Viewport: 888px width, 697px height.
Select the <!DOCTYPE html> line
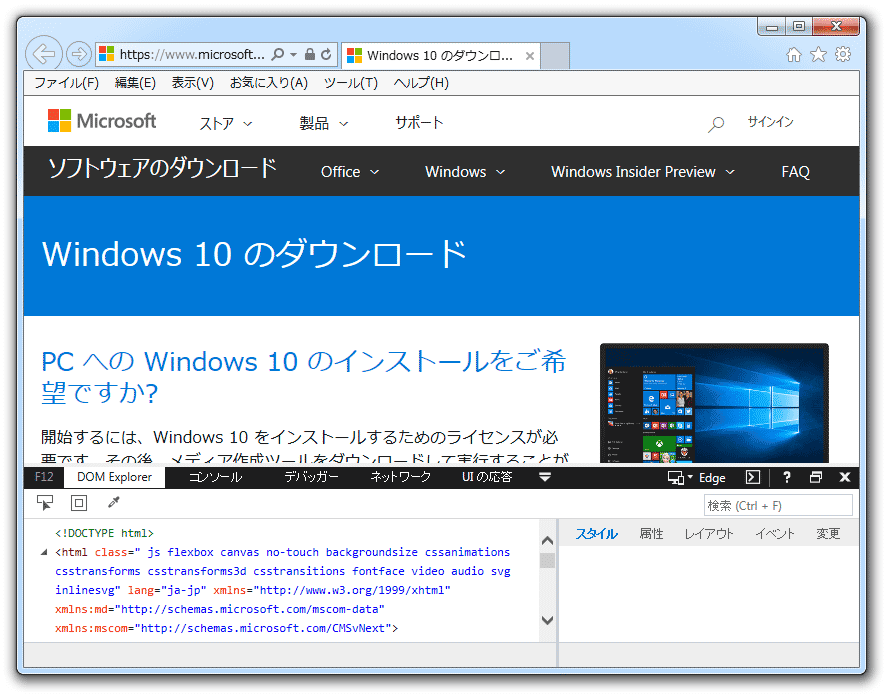point(104,533)
